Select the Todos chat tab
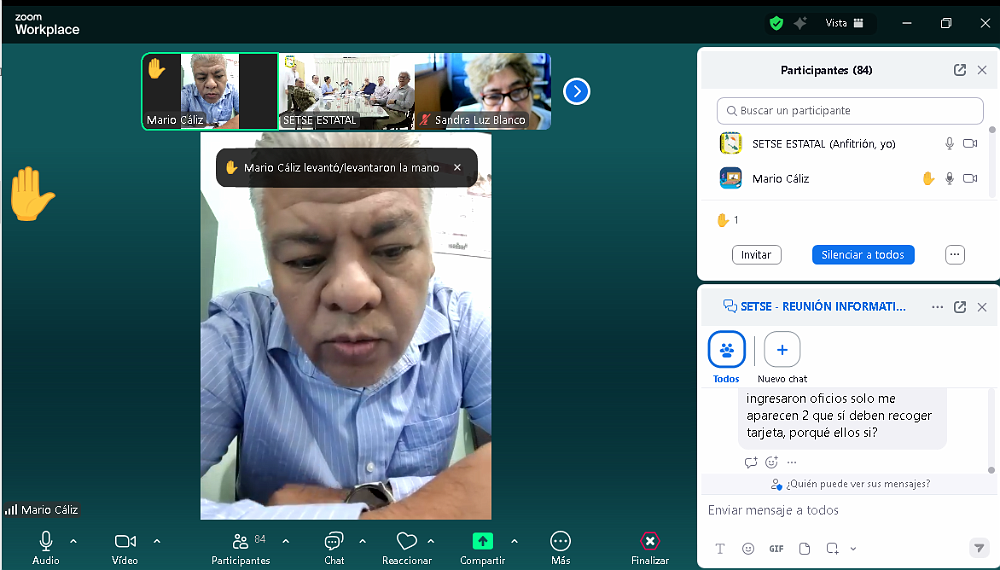Screen dimensions: 1000x570 tap(726, 351)
